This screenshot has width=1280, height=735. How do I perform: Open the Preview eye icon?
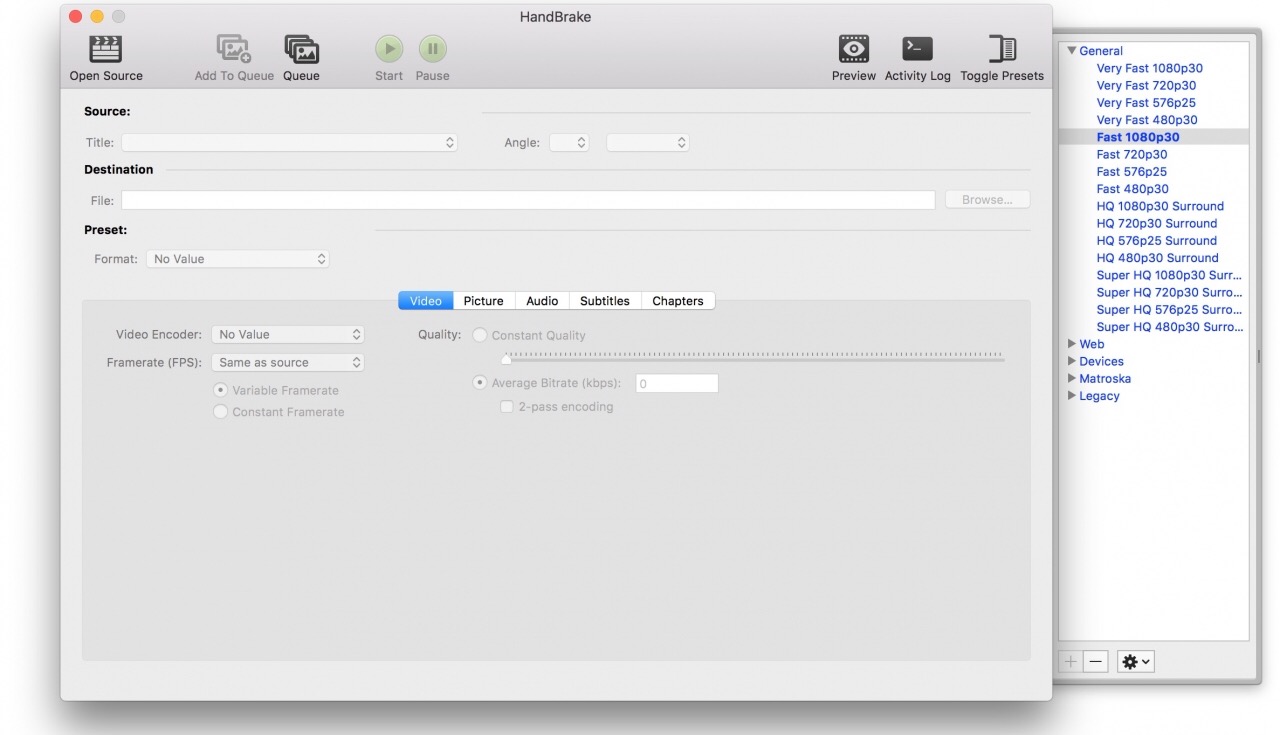tap(853, 48)
